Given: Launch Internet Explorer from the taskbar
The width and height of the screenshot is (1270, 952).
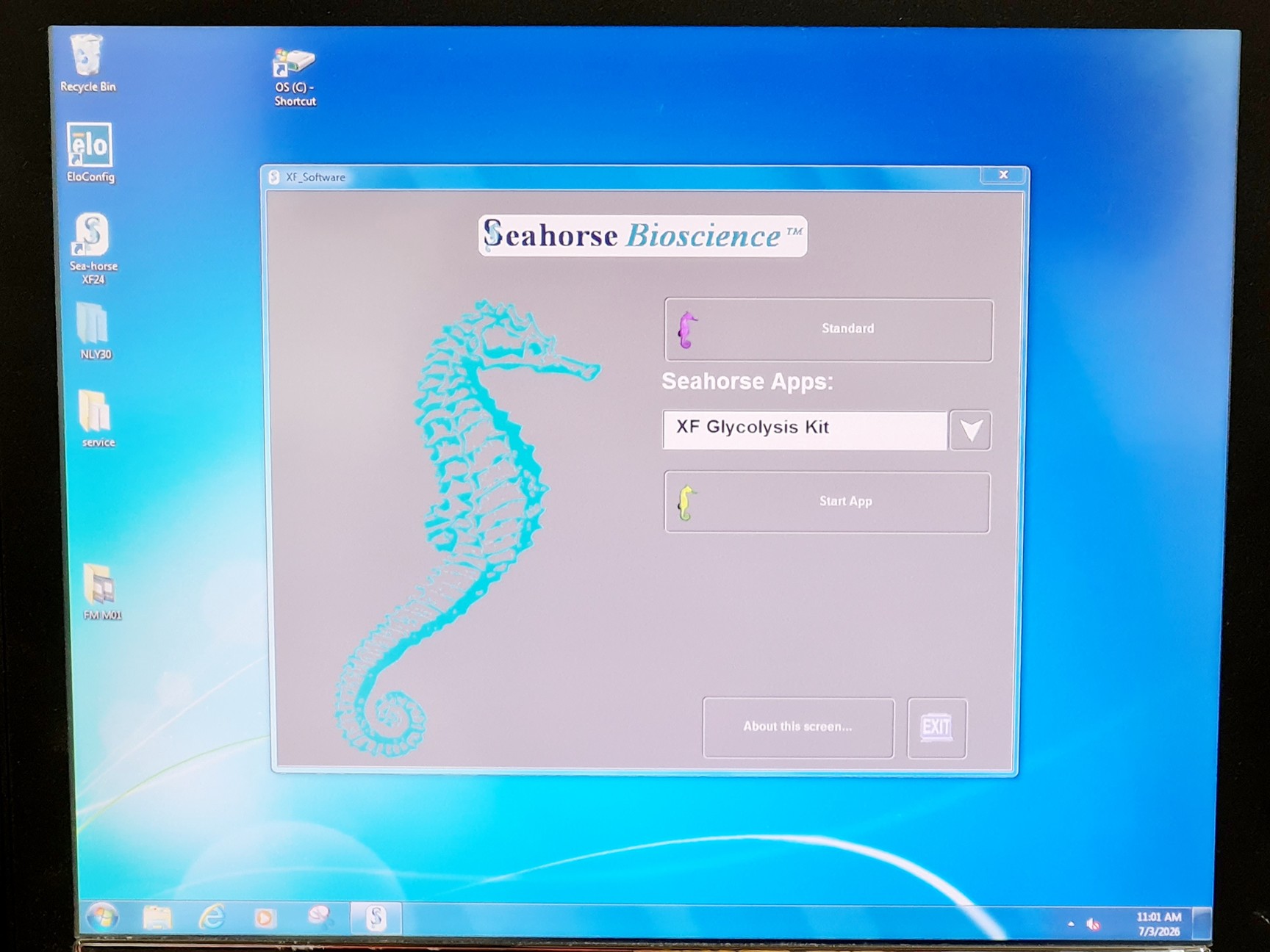Looking at the screenshot, I should coord(212,917).
